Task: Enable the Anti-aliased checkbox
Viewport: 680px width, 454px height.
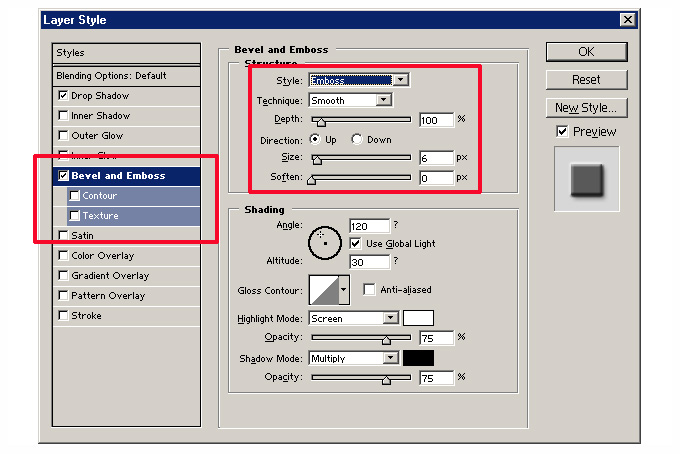Action: pos(369,290)
